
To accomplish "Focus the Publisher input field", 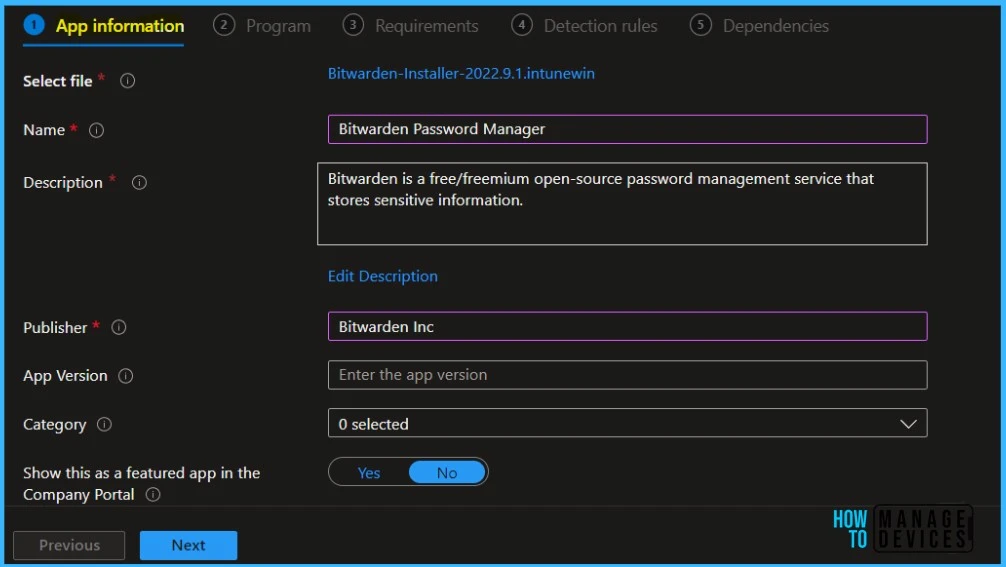I will (627, 326).
